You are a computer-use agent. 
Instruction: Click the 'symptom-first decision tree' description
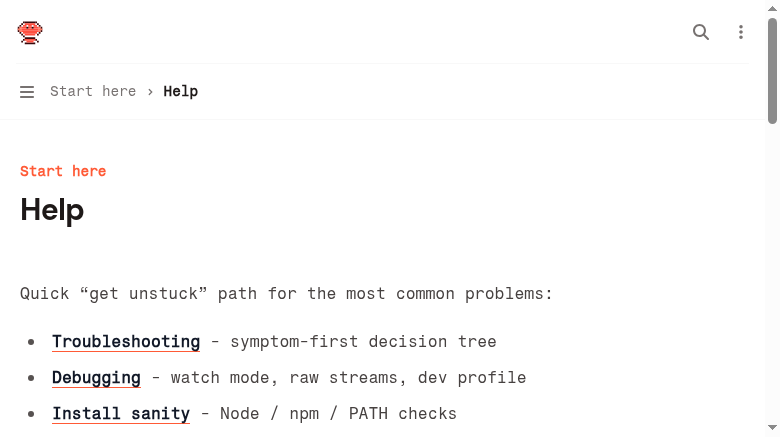pos(363,342)
